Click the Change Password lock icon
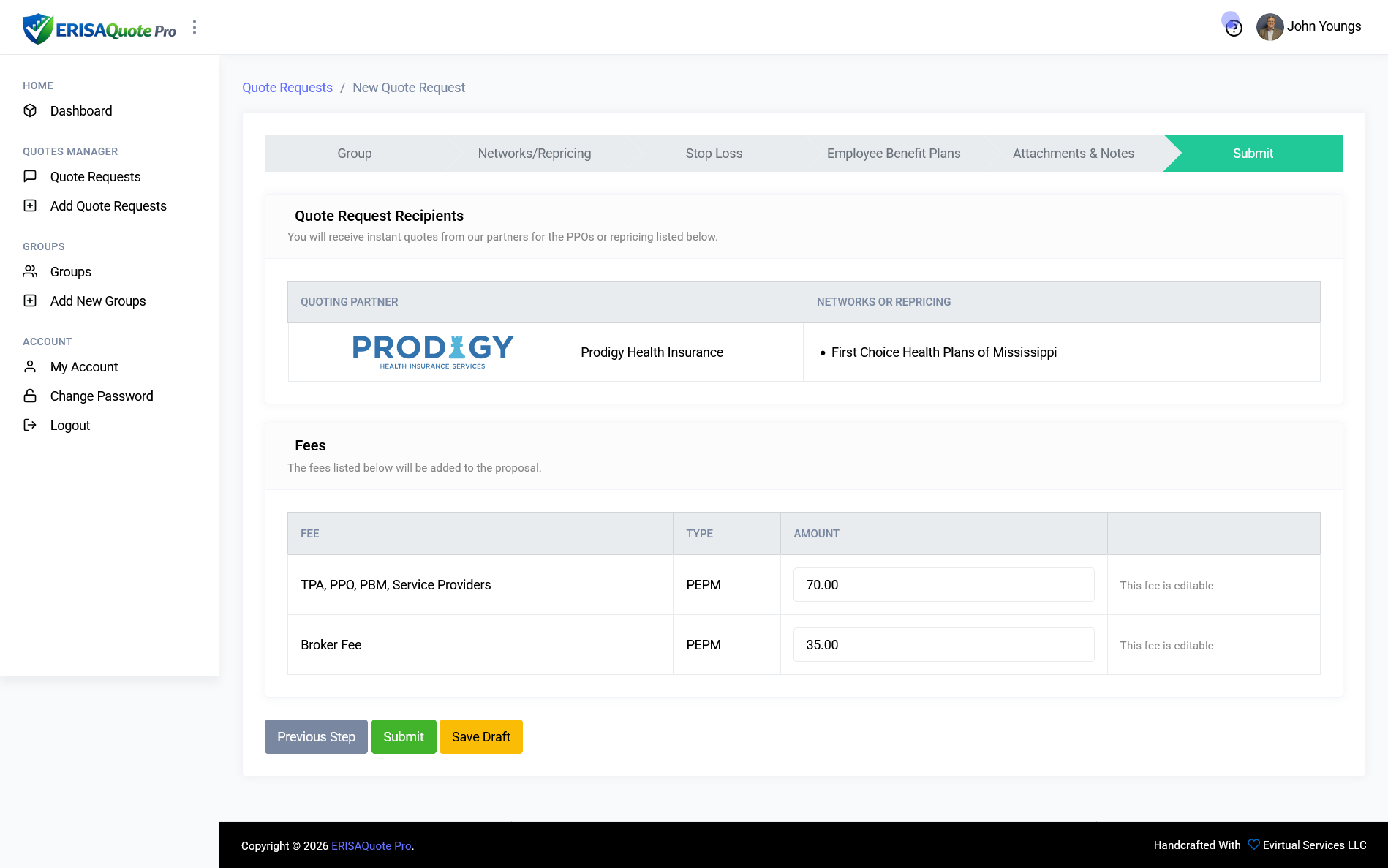This screenshot has width=1388, height=868. (30, 396)
